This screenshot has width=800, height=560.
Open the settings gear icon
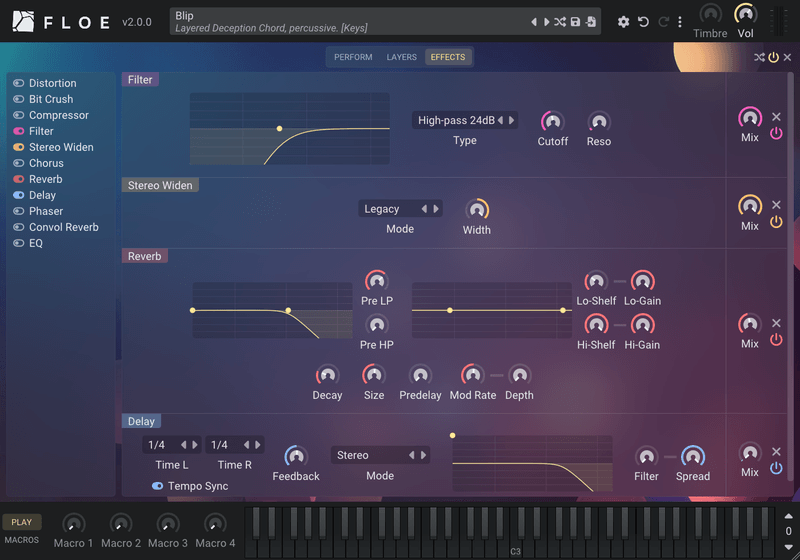pyautogui.click(x=623, y=22)
